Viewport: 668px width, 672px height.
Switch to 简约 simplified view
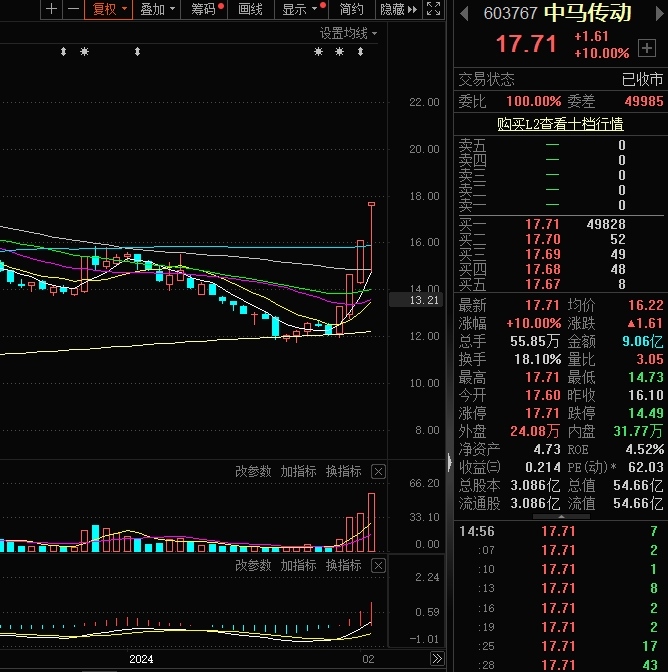click(351, 9)
